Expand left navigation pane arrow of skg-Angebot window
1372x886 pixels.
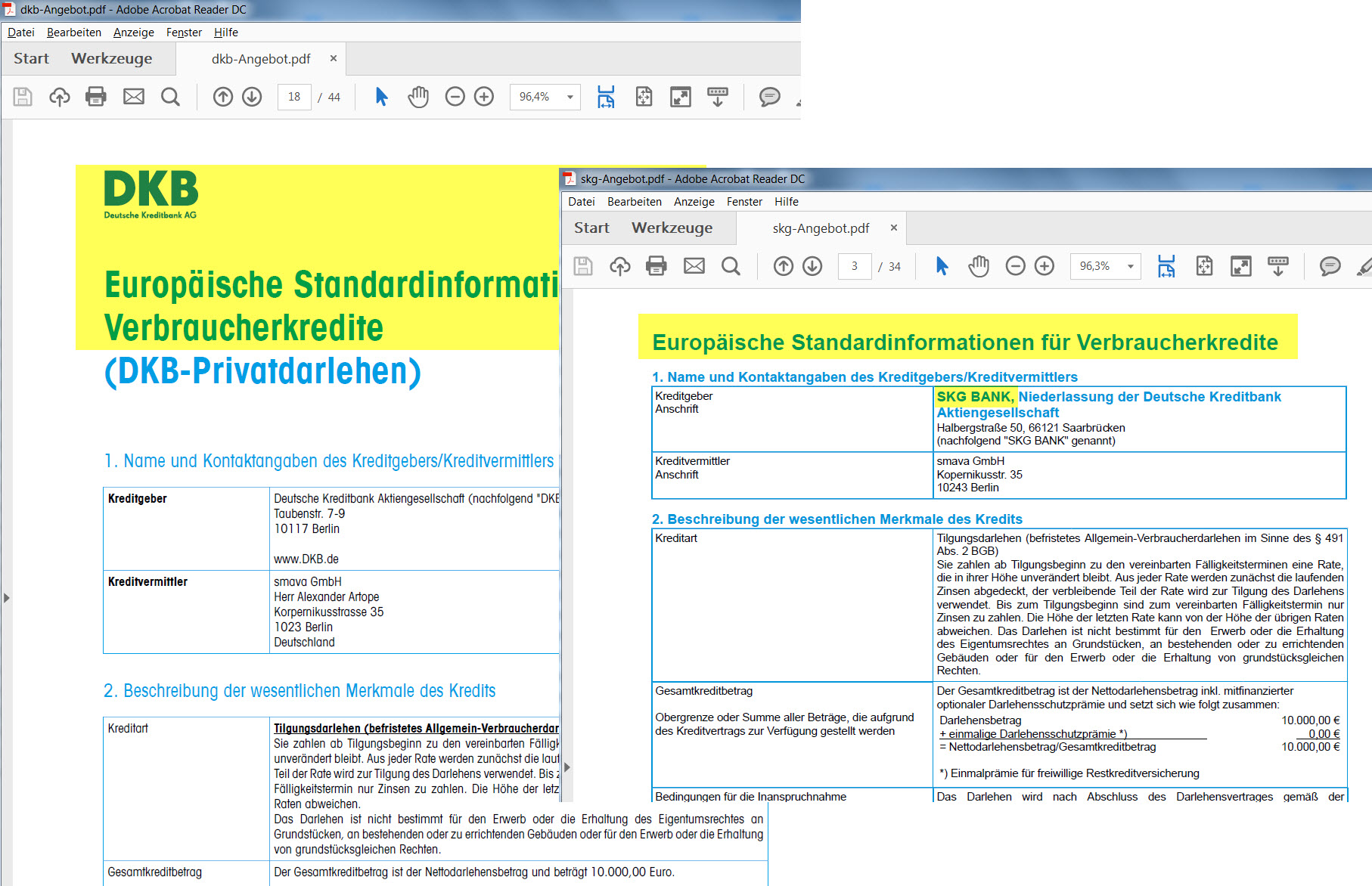pyautogui.click(x=567, y=767)
